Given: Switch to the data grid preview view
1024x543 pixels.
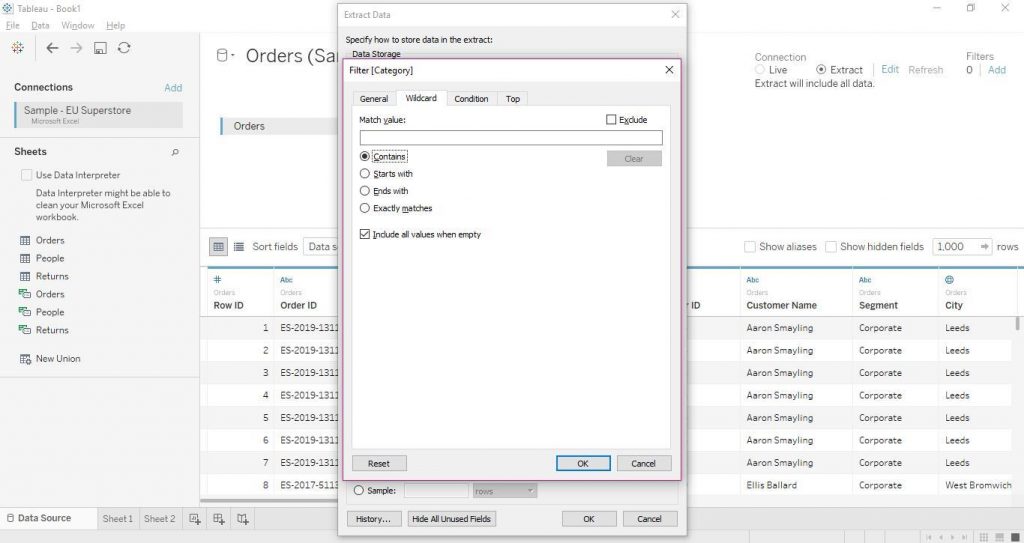Looking at the screenshot, I should (218, 246).
